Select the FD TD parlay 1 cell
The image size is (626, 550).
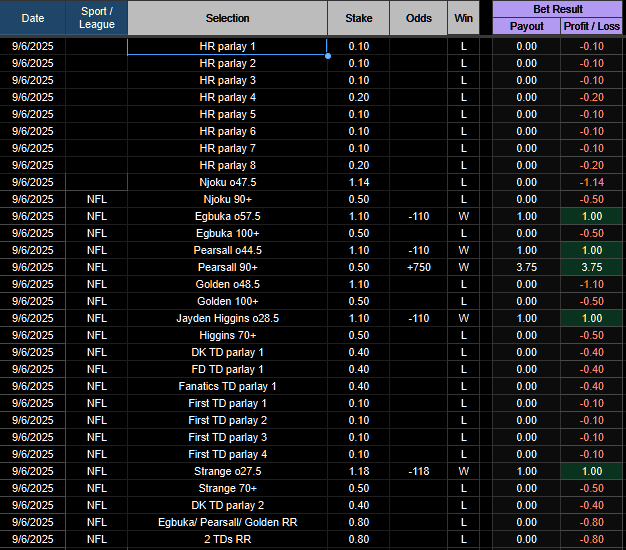coord(228,369)
